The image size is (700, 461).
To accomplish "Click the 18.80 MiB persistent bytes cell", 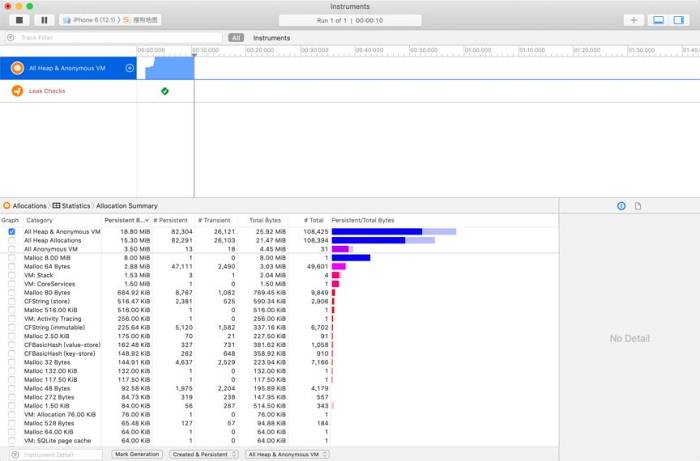I will click(135, 232).
